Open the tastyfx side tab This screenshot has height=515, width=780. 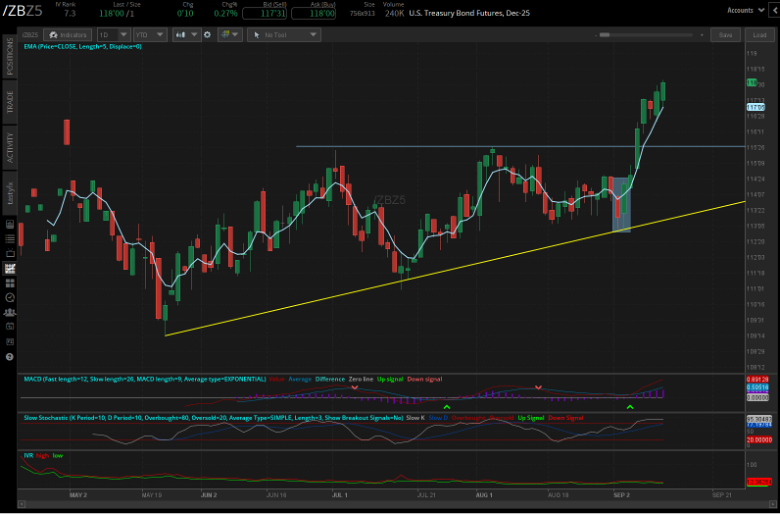tap(10, 193)
